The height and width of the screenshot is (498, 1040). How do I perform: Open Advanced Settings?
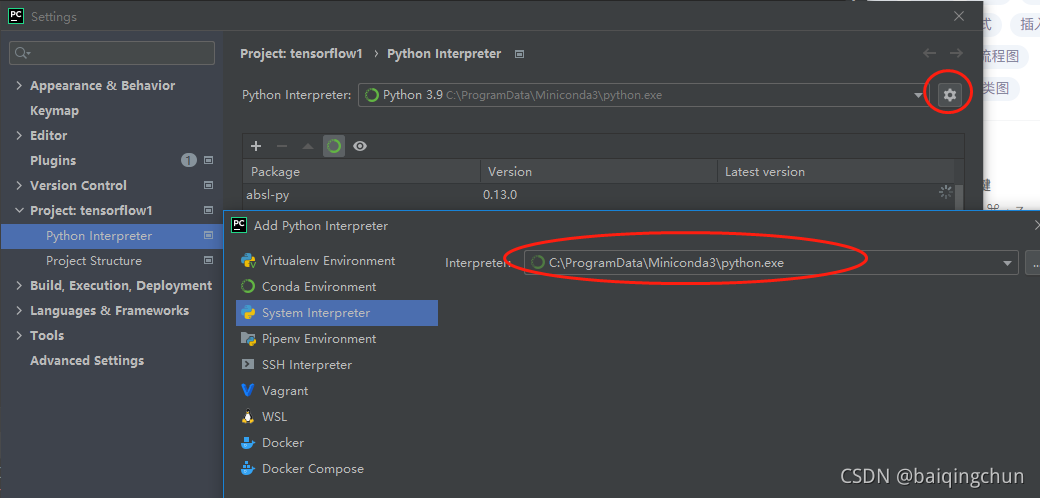pyautogui.click(x=87, y=361)
